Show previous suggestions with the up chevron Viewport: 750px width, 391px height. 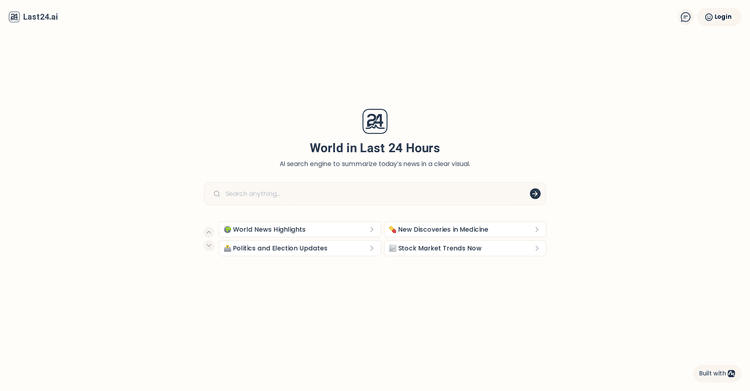(x=209, y=232)
